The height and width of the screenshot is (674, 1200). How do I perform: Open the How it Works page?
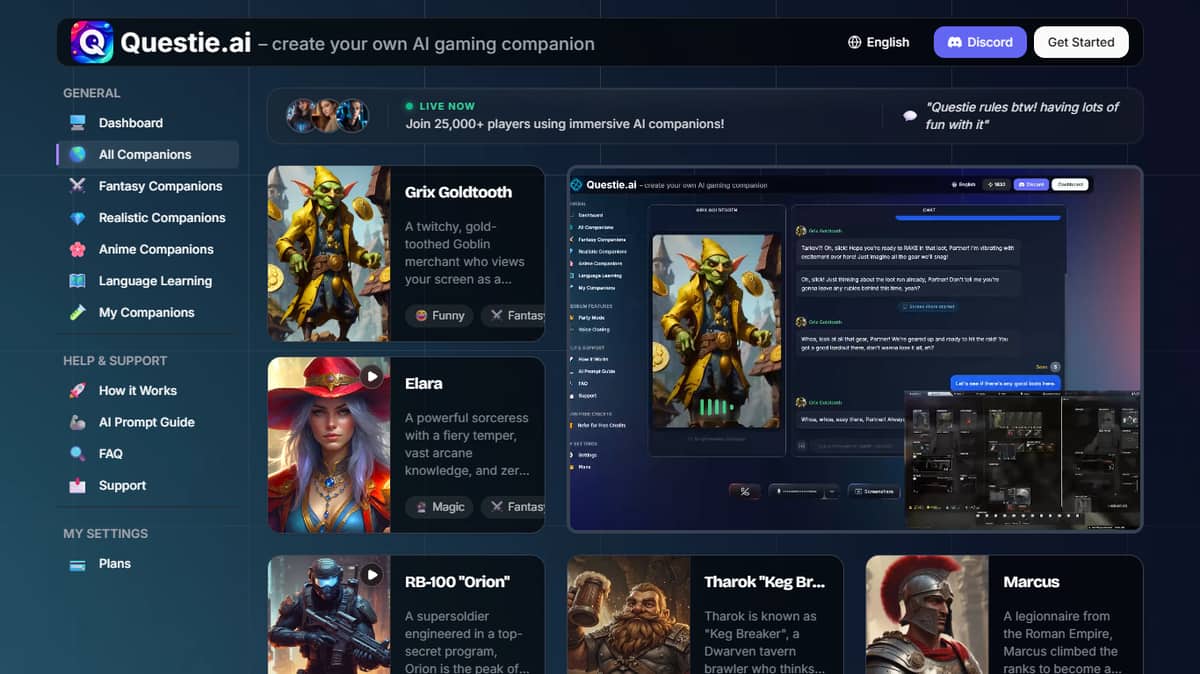pos(148,390)
